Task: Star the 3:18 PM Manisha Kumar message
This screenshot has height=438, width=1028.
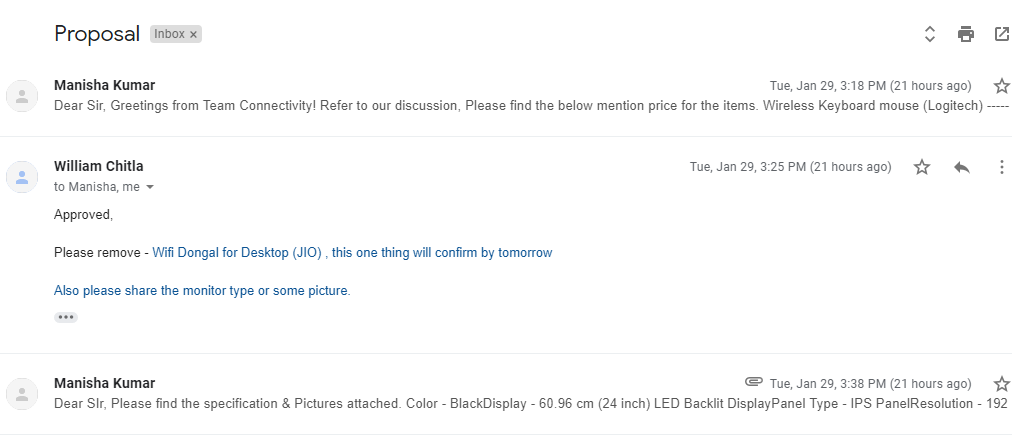Action: click(x=1001, y=86)
